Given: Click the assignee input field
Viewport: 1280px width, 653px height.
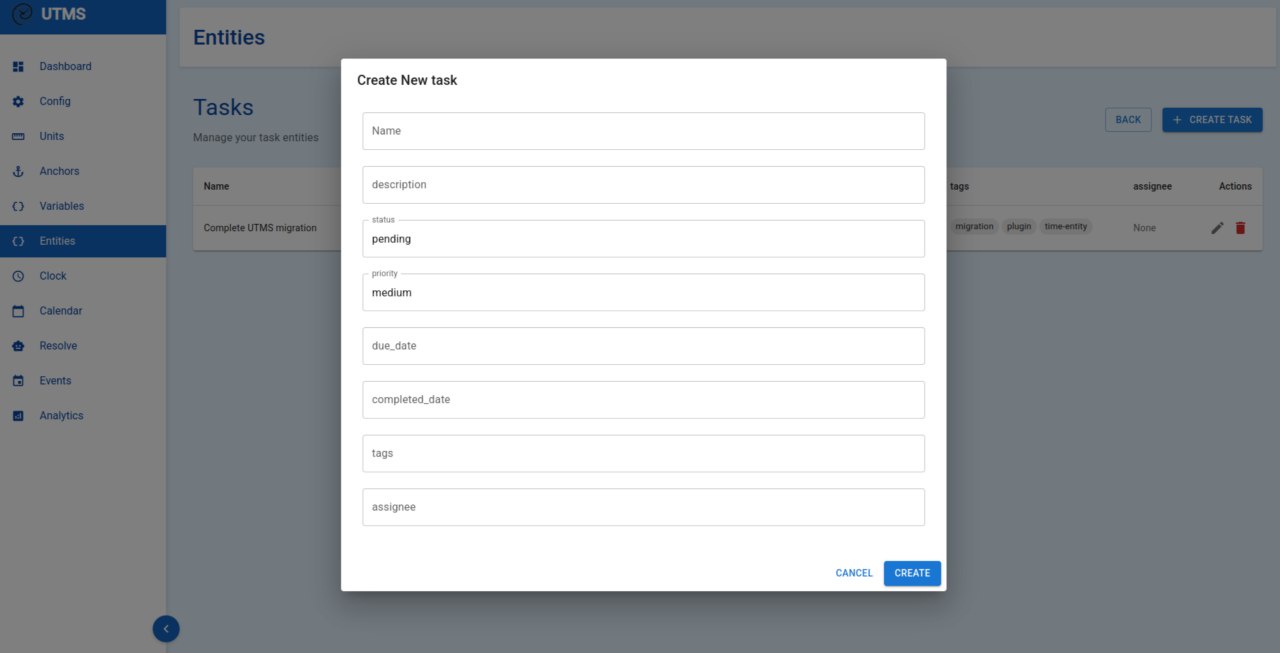Looking at the screenshot, I should (643, 507).
